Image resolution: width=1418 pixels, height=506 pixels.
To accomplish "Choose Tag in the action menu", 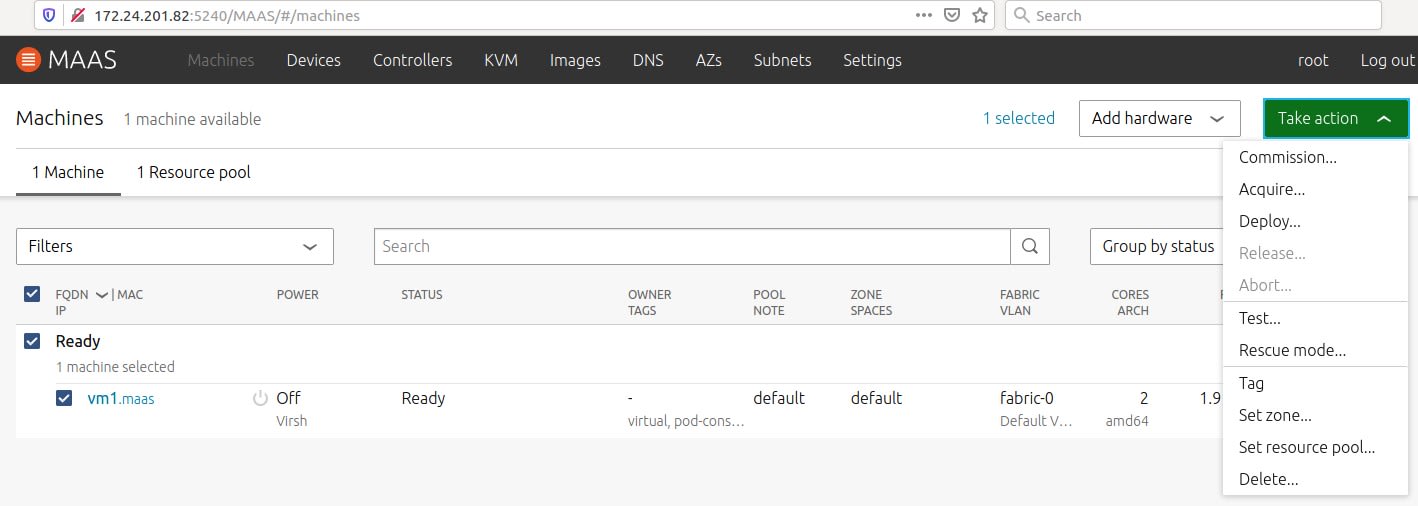I will 1315,383.
